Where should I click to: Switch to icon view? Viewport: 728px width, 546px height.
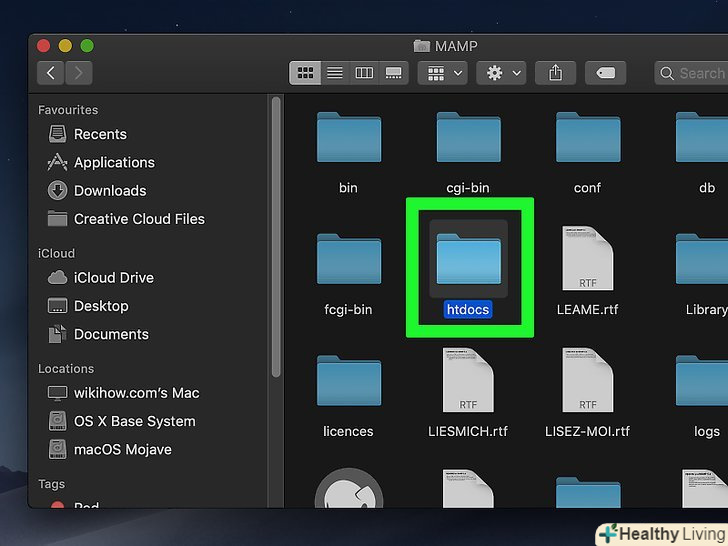[x=305, y=73]
